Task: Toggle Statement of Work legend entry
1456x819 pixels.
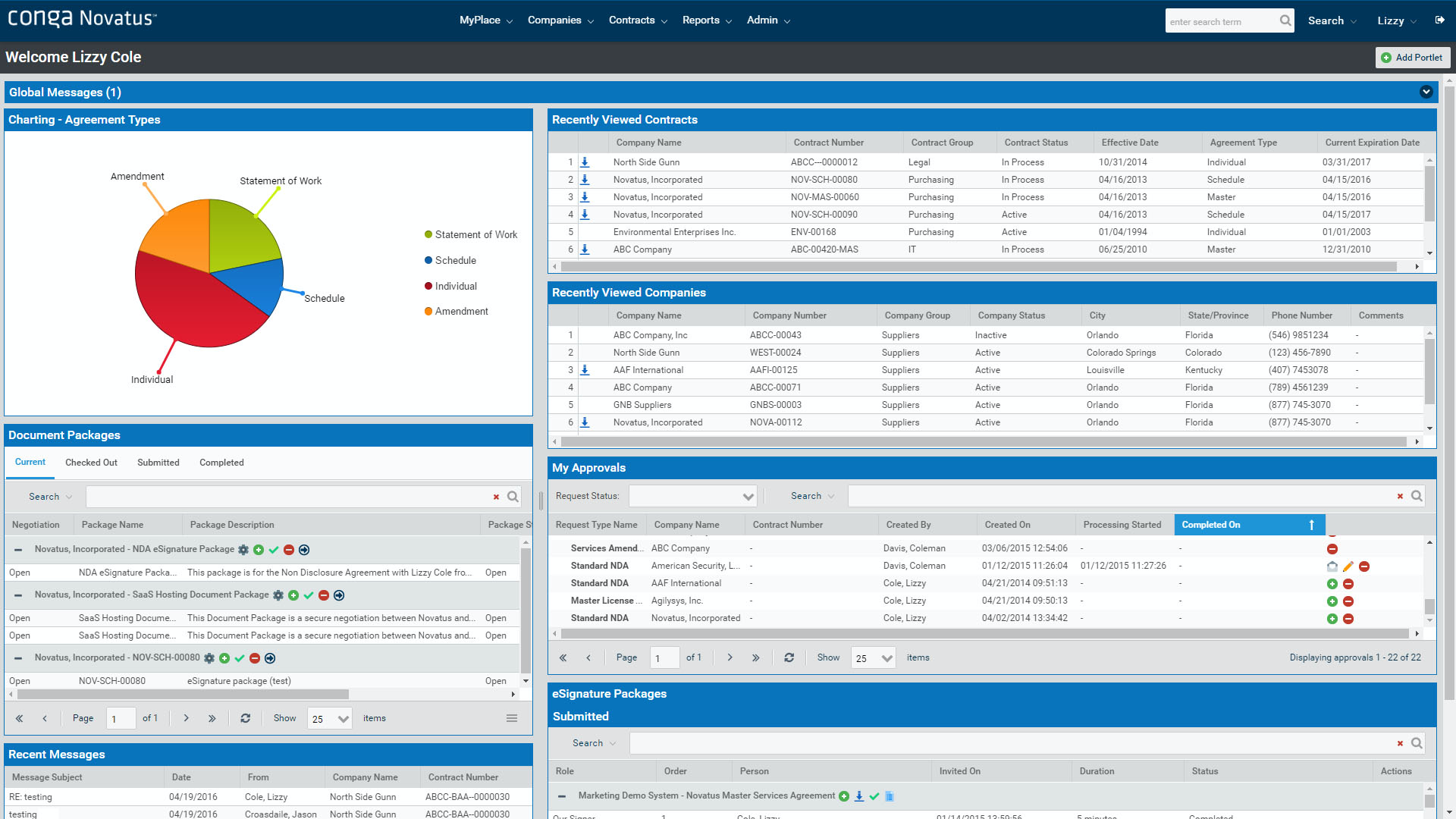Action: click(x=471, y=235)
